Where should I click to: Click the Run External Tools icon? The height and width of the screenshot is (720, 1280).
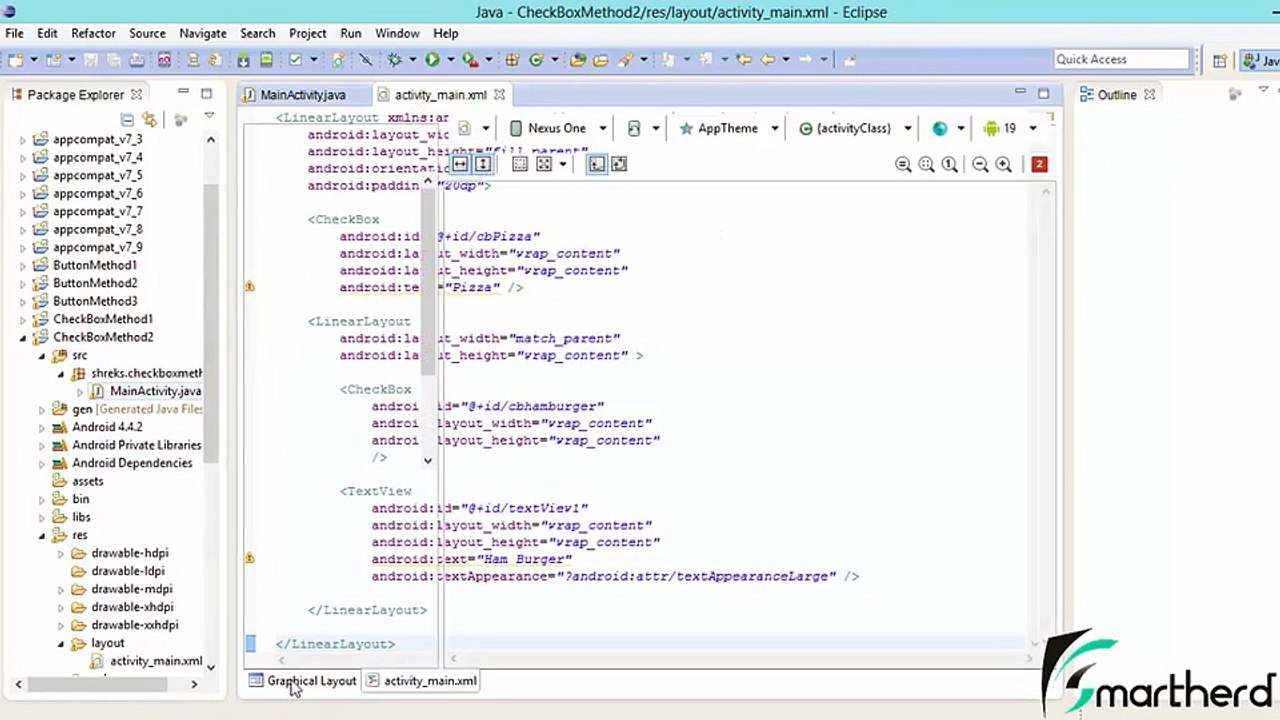(469, 60)
